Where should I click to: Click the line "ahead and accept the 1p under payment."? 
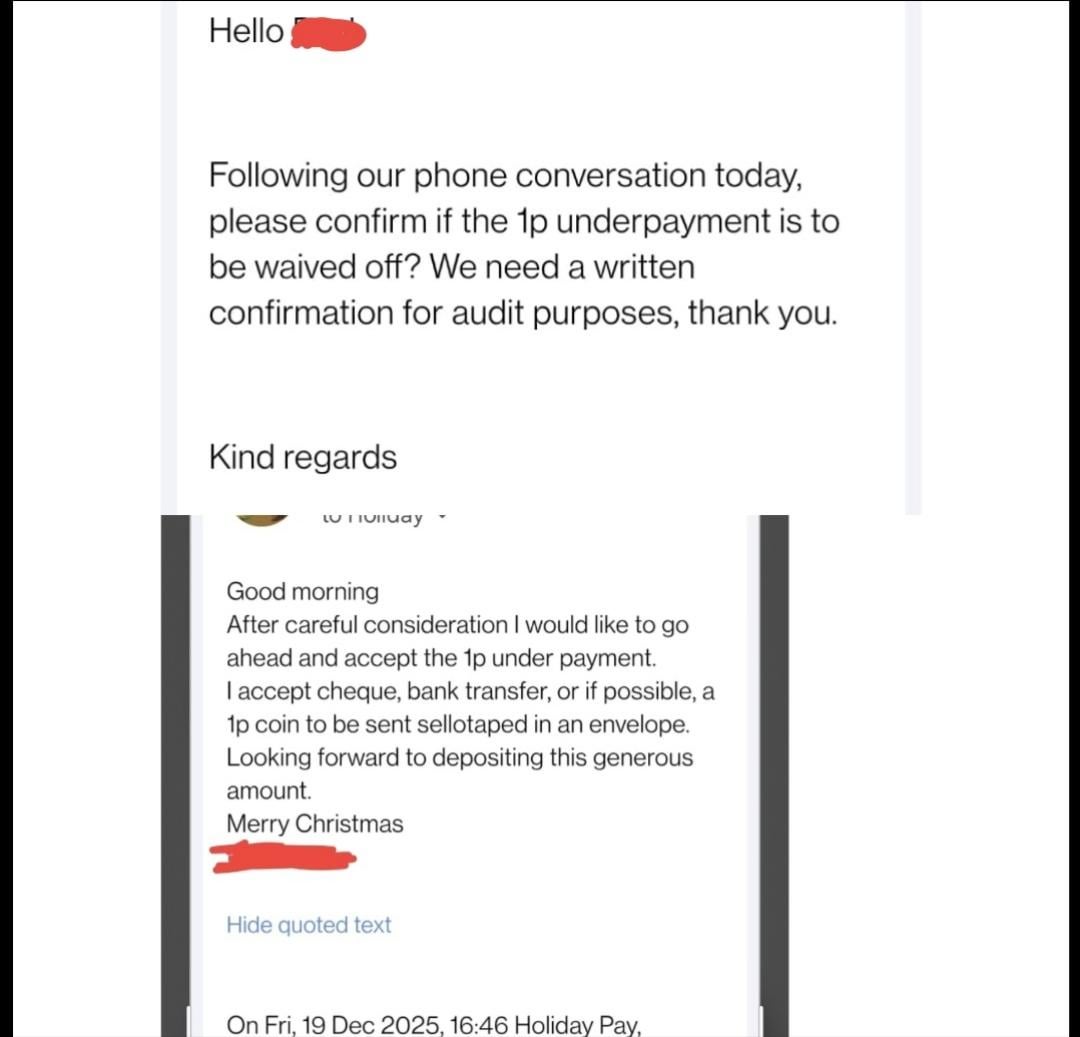440,658
